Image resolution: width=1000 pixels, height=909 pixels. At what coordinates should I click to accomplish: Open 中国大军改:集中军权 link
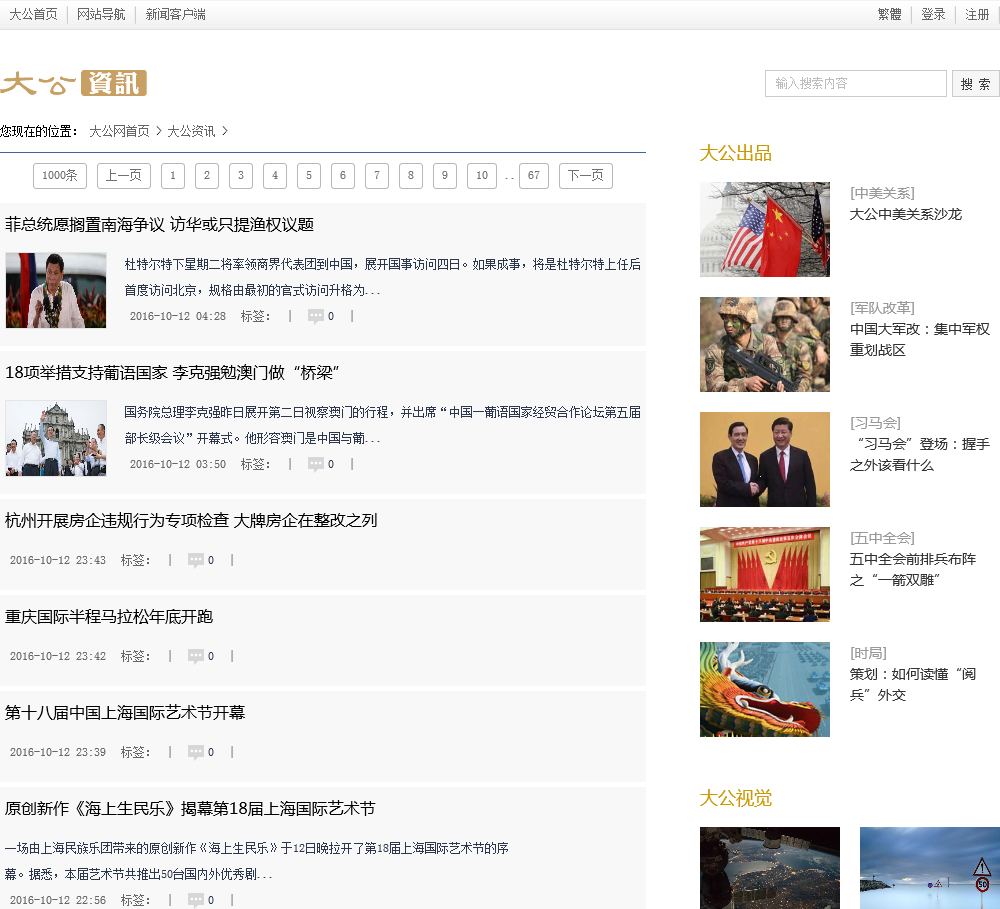point(920,339)
